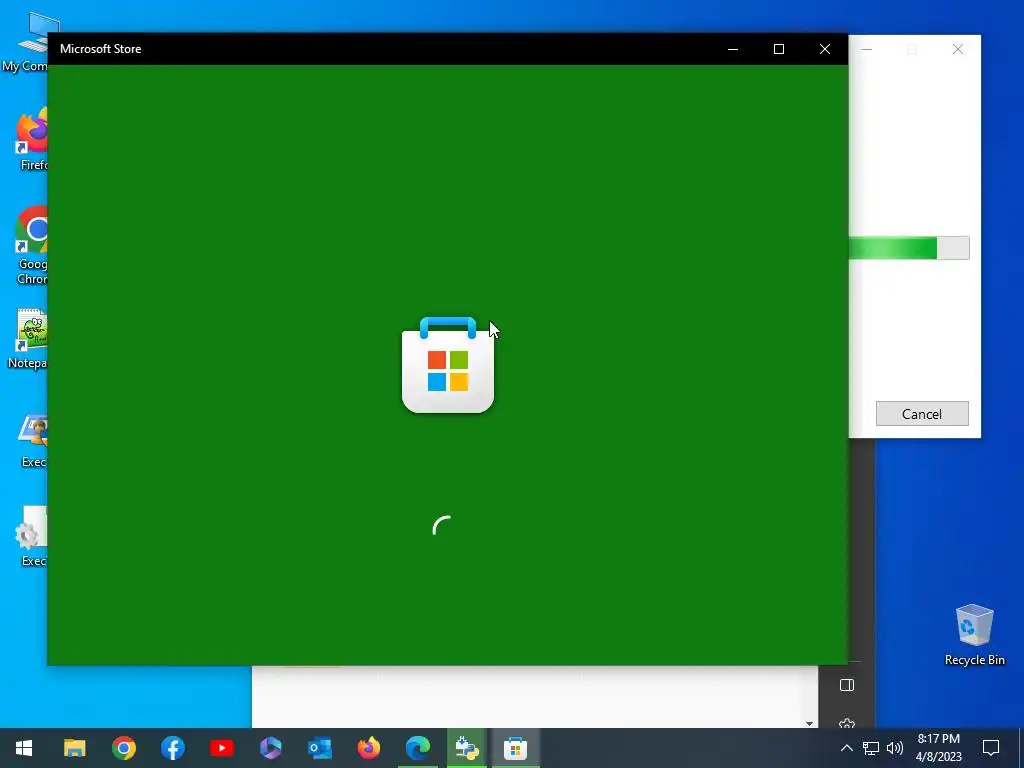Screen dimensions: 1024x768
Task: Maximize the Microsoft Store window
Action: tap(778, 49)
